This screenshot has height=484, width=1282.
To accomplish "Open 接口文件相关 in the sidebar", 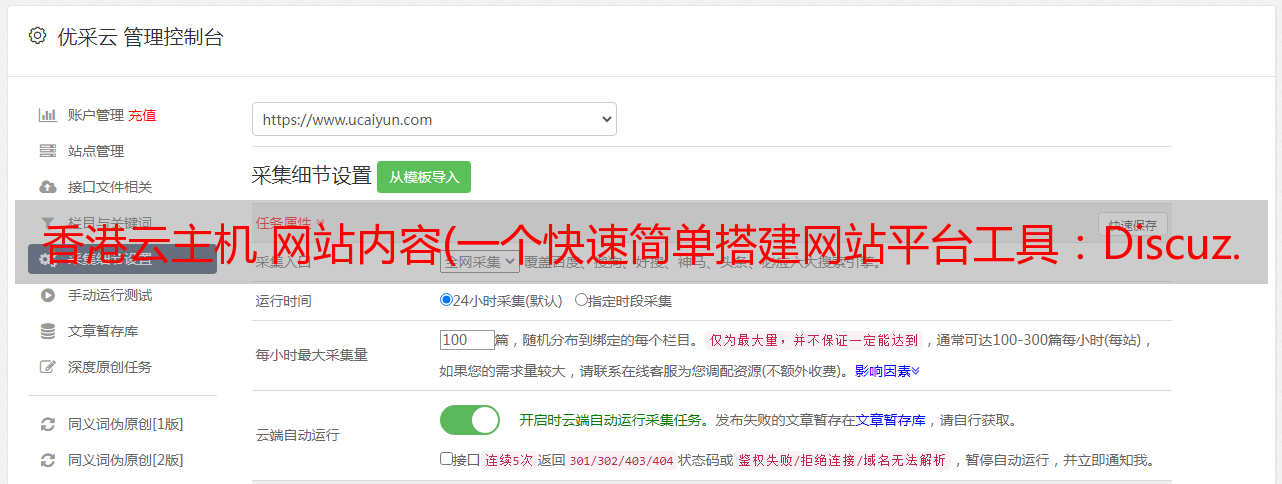I will pyautogui.click(x=110, y=187).
